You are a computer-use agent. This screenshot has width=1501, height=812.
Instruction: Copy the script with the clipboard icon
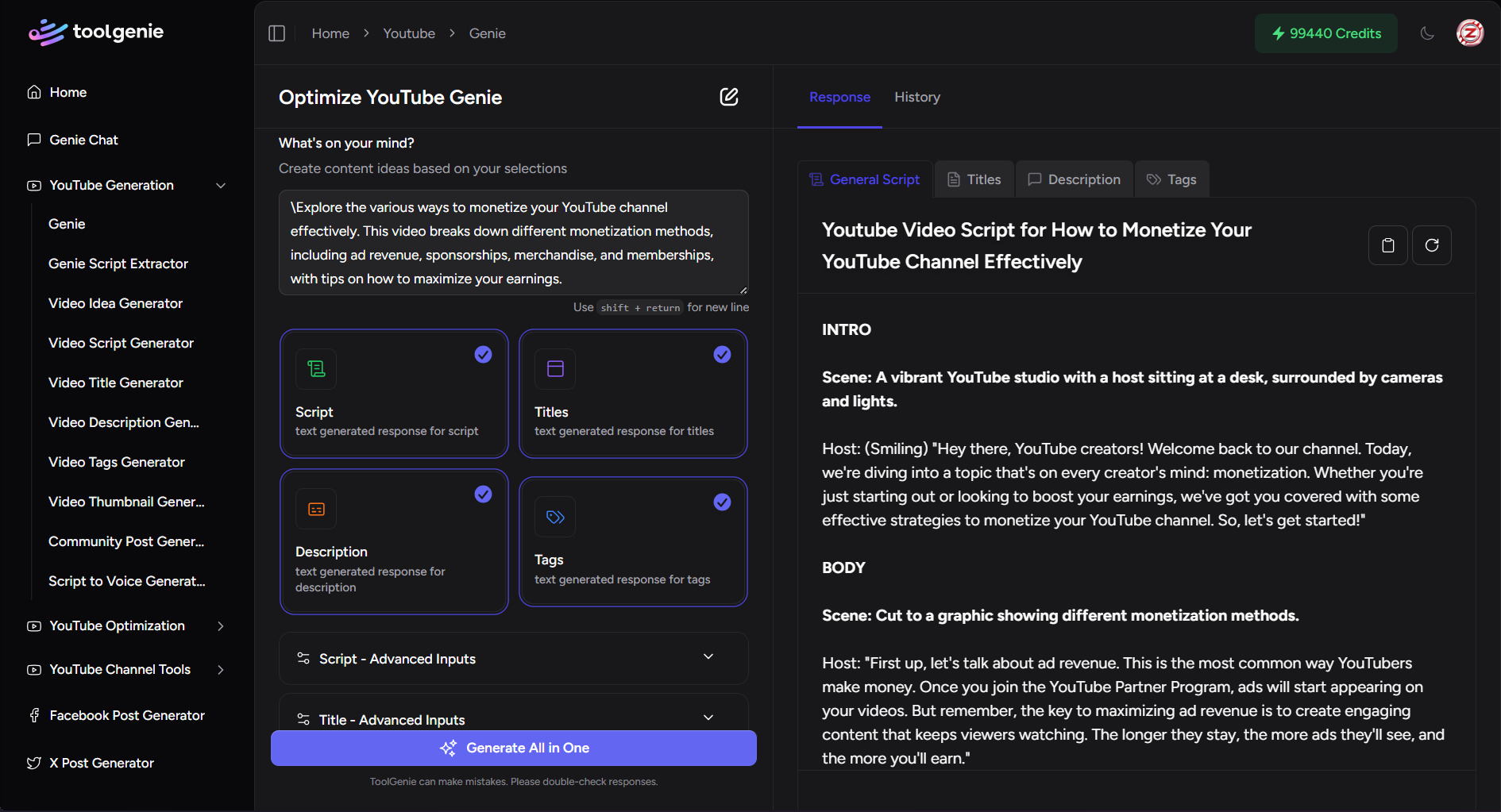tap(1387, 245)
